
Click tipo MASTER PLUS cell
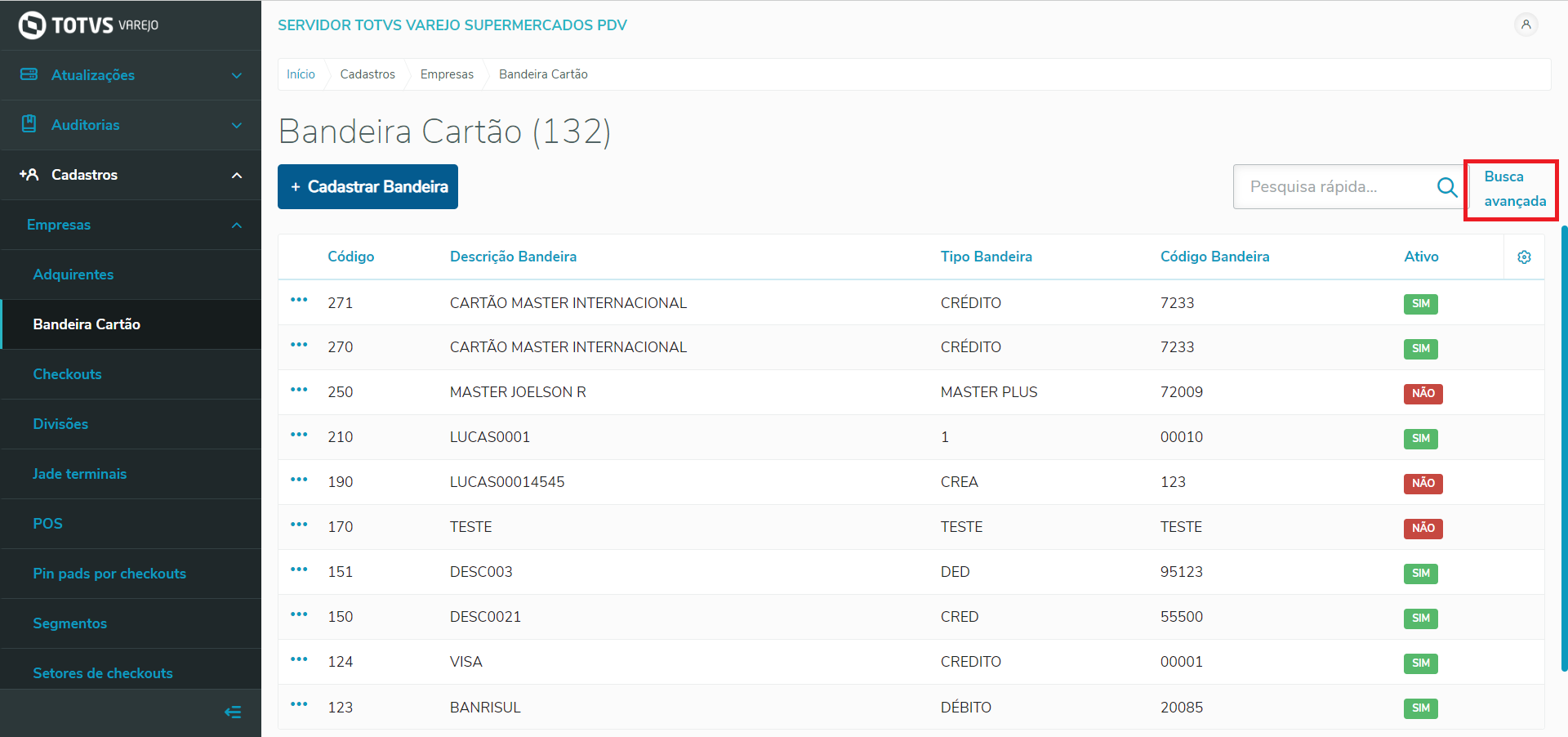point(989,392)
